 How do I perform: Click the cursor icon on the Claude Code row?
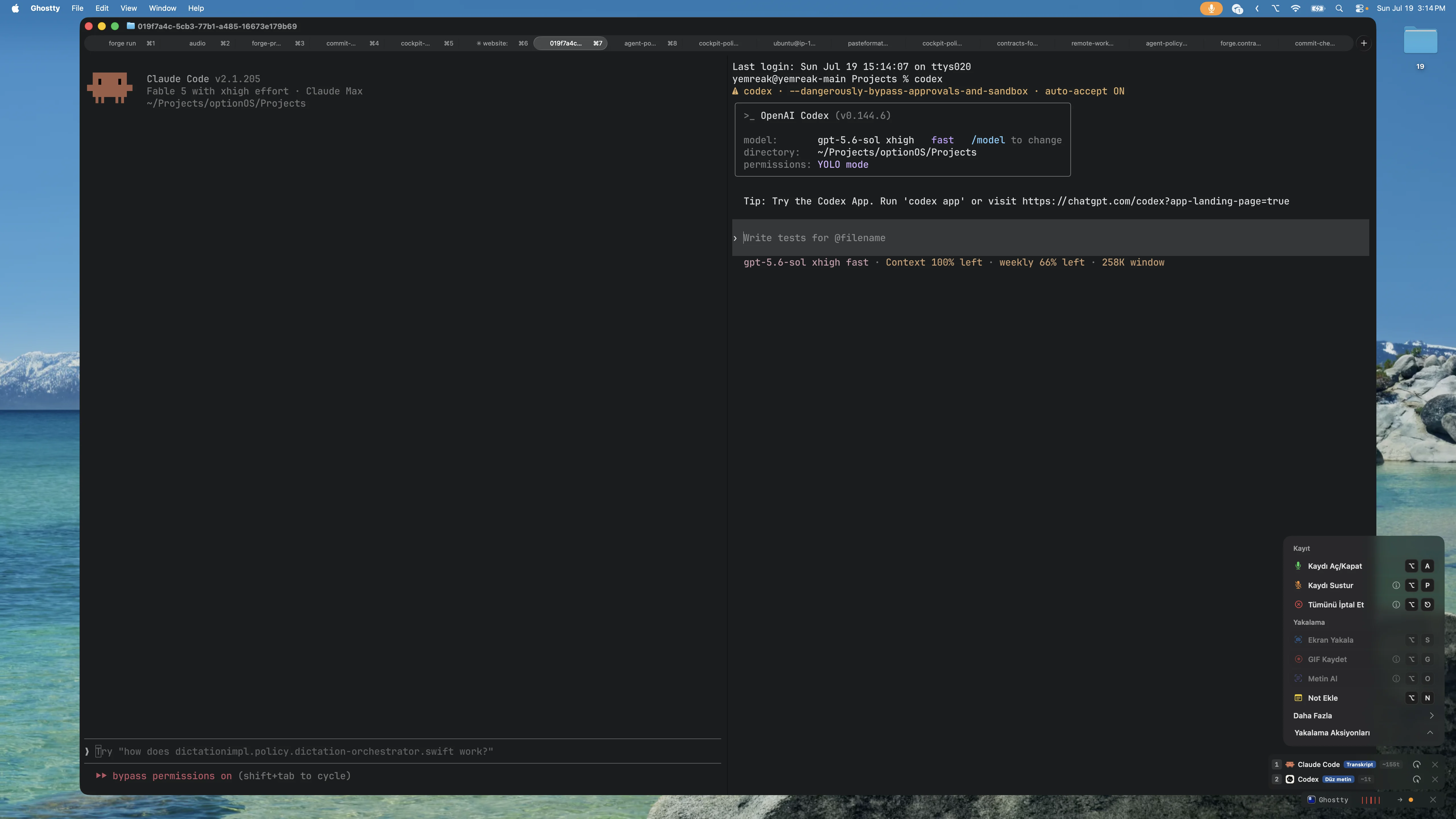[1416, 764]
